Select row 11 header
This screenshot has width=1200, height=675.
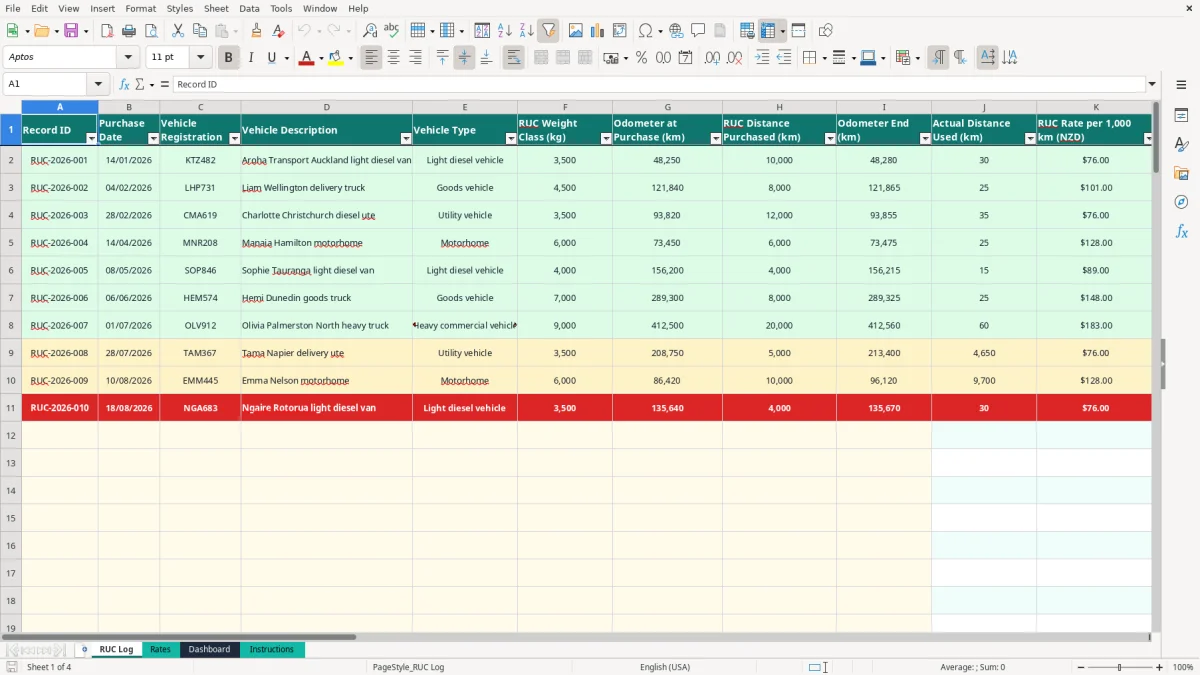[x=11, y=408]
